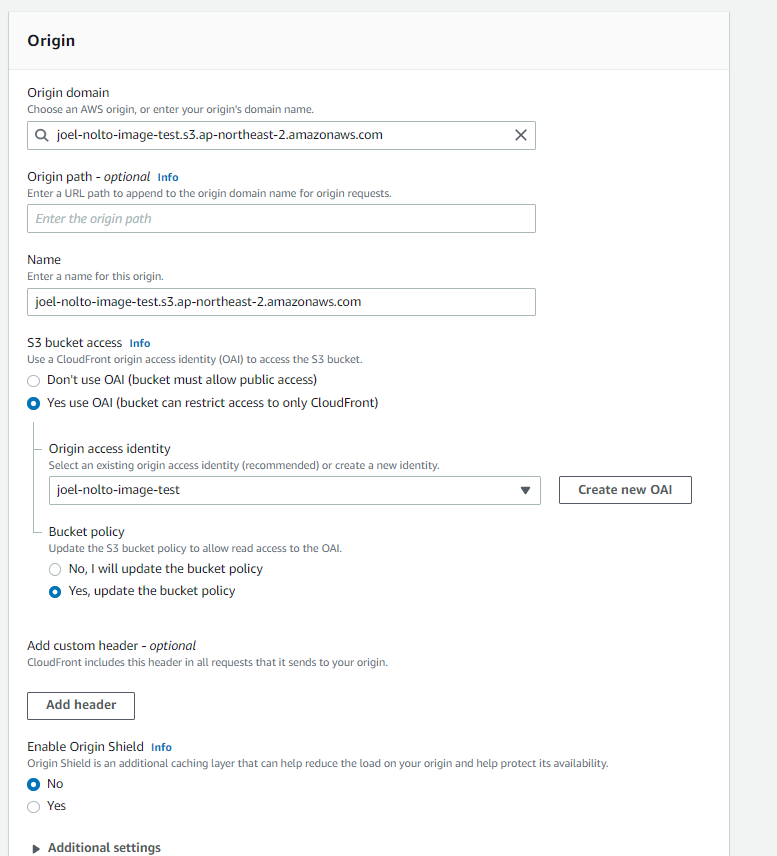Click the Add header button

81,705
